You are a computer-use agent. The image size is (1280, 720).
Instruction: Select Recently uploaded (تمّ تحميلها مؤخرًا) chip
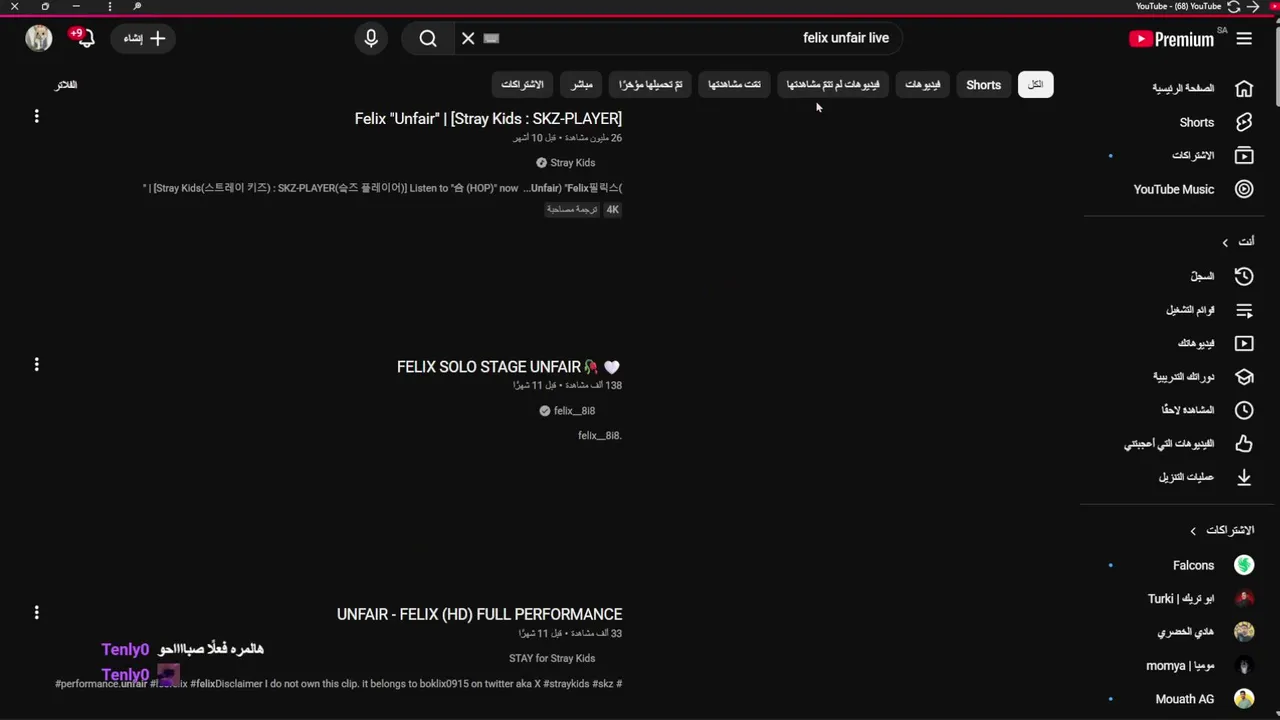650,85
